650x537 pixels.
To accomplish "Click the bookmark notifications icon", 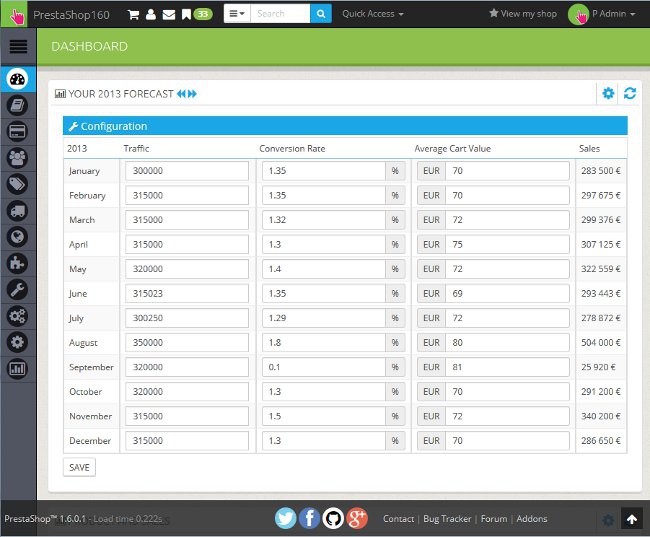I will click(x=186, y=15).
